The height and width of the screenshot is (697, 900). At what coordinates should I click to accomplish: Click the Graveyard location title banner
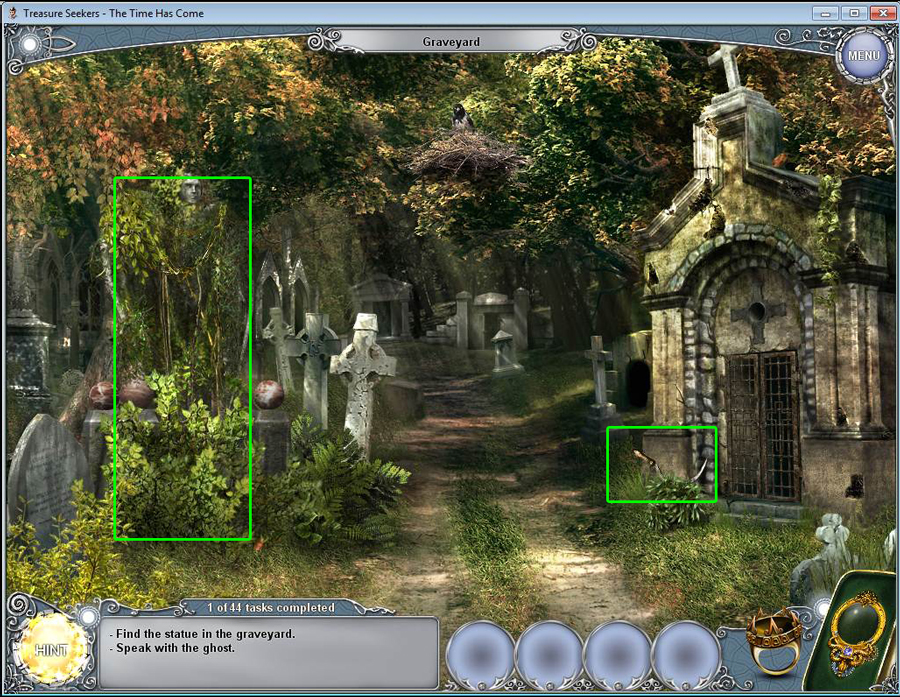click(452, 42)
